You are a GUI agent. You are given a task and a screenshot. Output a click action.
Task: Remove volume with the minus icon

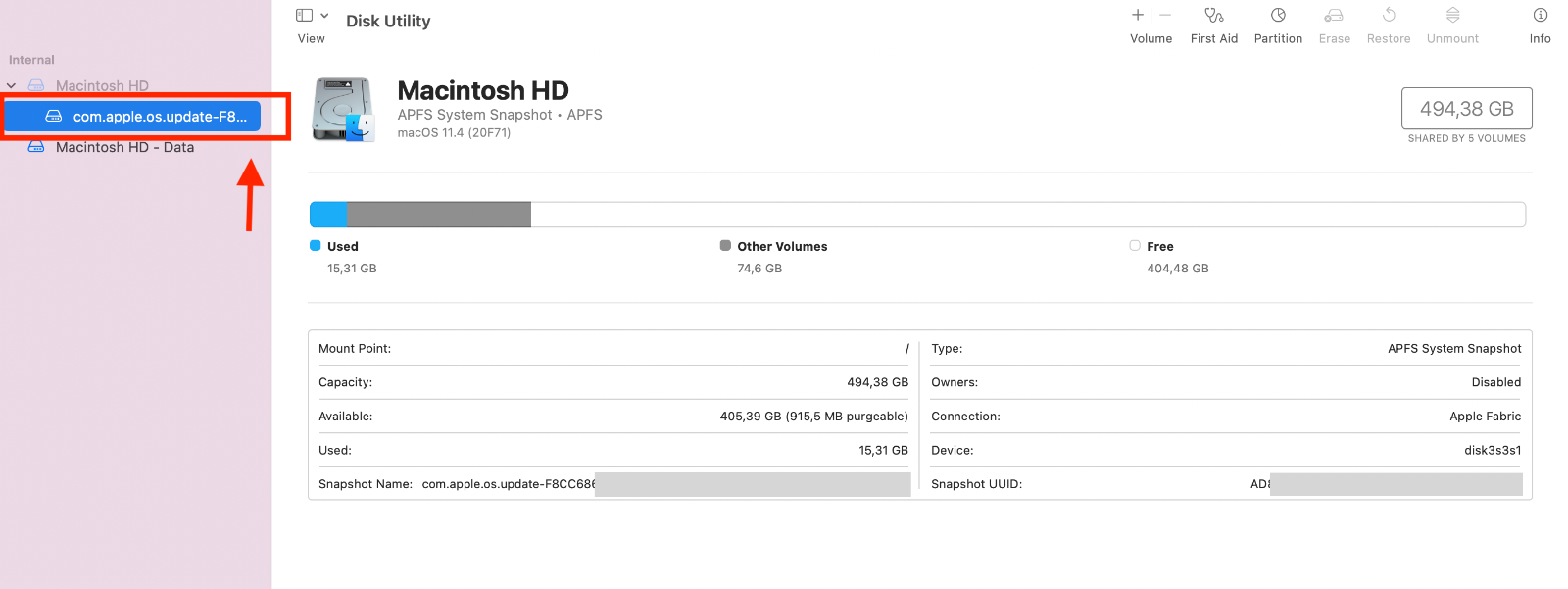click(1165, 15)
